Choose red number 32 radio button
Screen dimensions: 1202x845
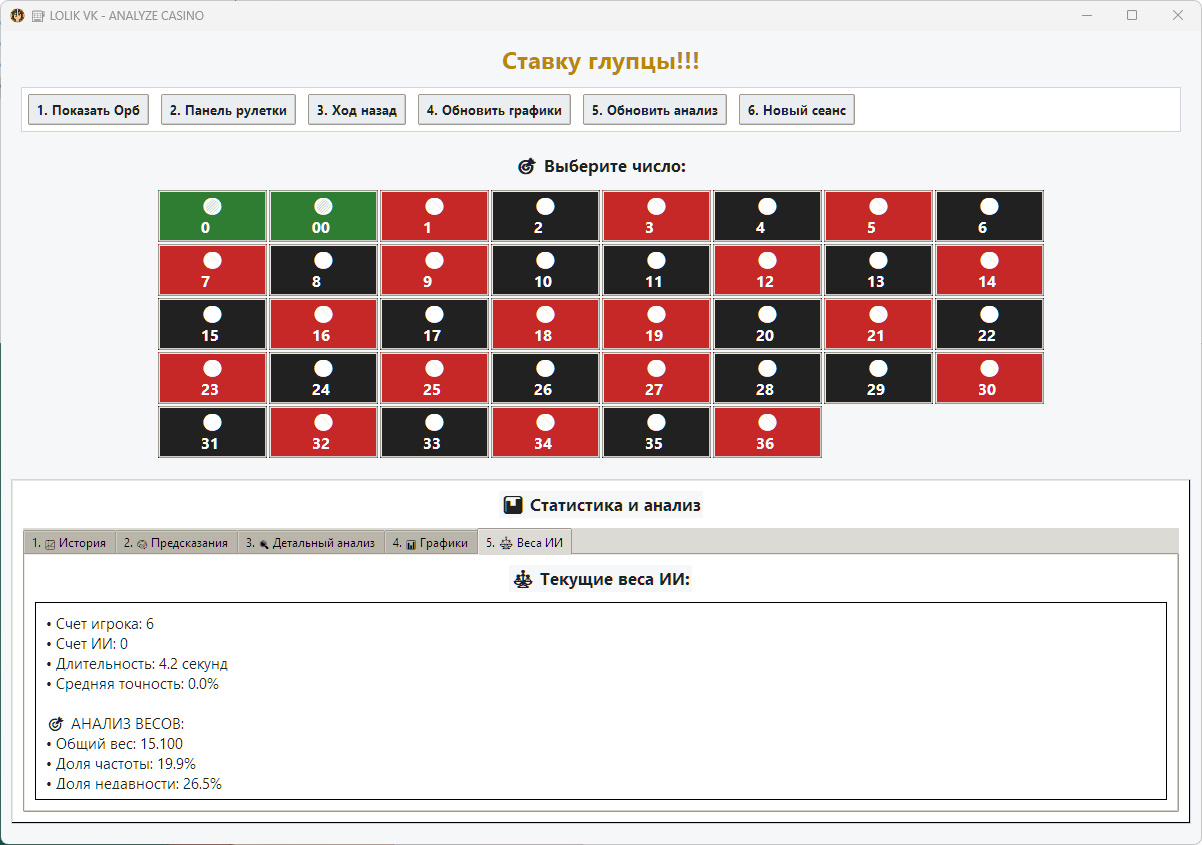pyautogui.click(x=323, y=432)
